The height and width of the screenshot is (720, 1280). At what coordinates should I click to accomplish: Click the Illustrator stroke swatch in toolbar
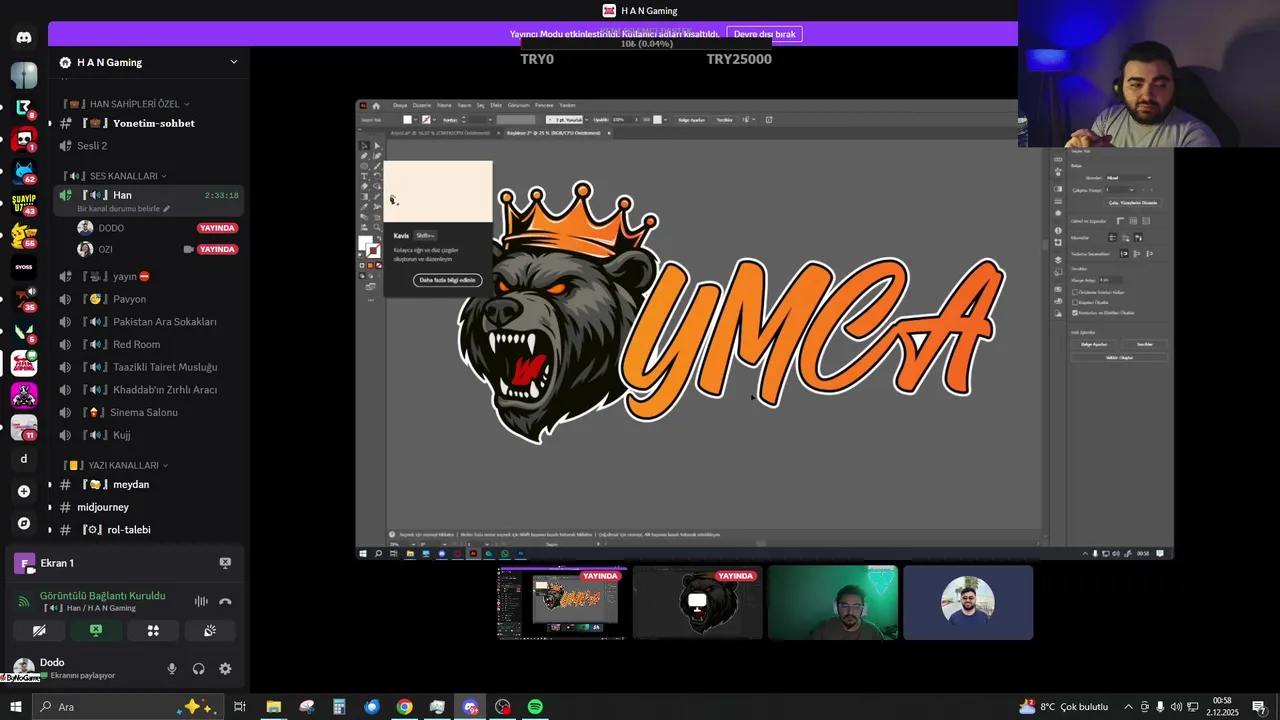coord(373,251)
